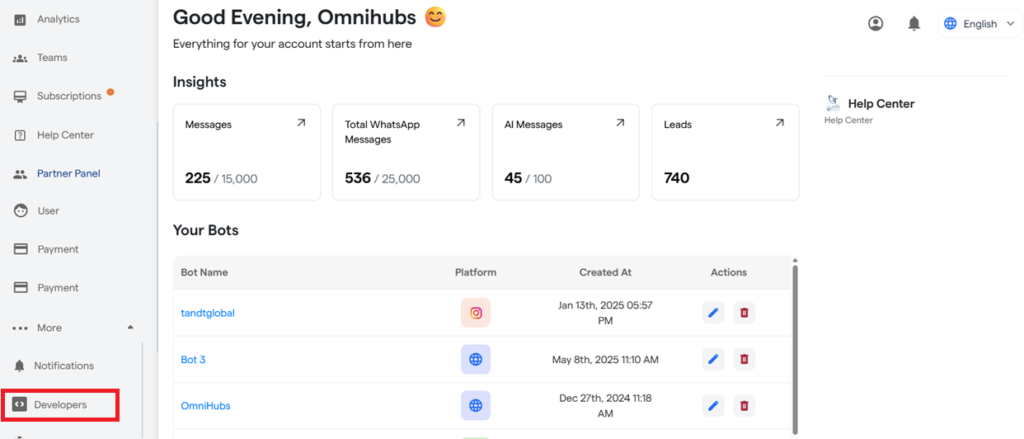Open the user account profile icon
The height and width of the screenshot is (439, 1024).
click(876, 24)
